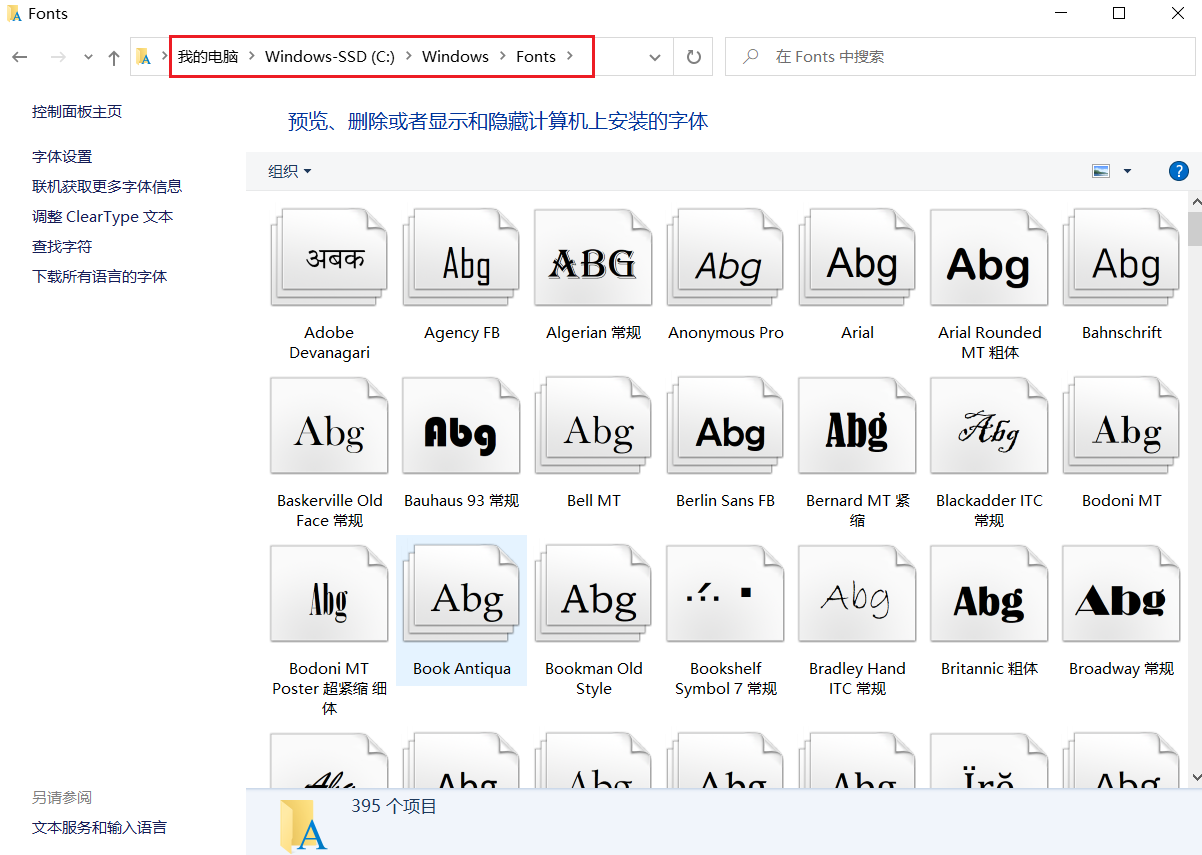The width and height of the screenshot is (1202, 855).
Task: Navigate to the Windows breadcrumb
Action: (x=455, y=56)
